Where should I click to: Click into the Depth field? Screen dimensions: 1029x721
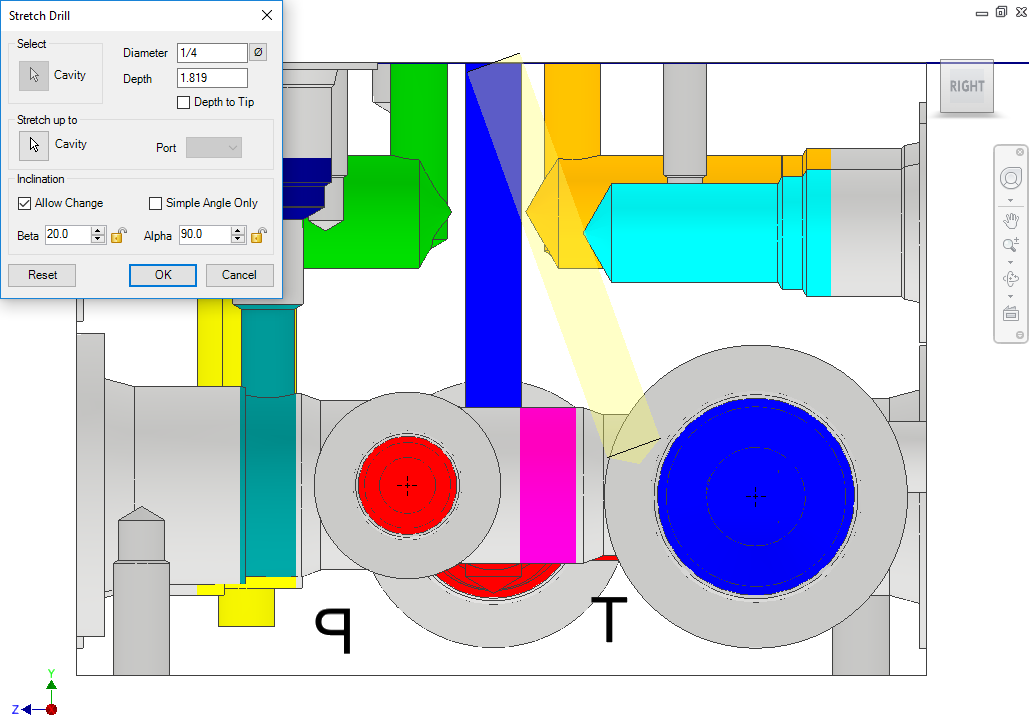coord(212,78)
